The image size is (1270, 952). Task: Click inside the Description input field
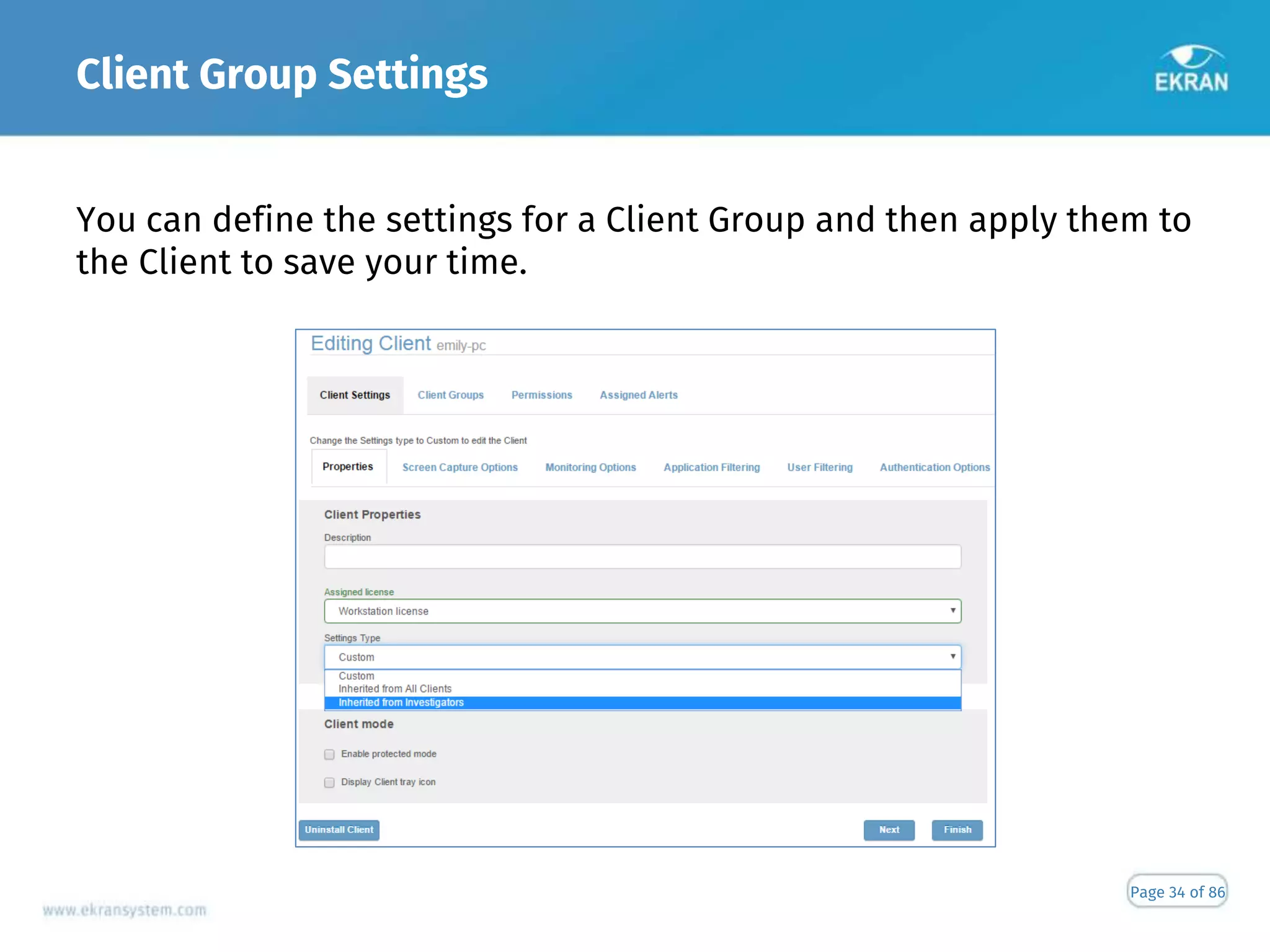point(642,557)
